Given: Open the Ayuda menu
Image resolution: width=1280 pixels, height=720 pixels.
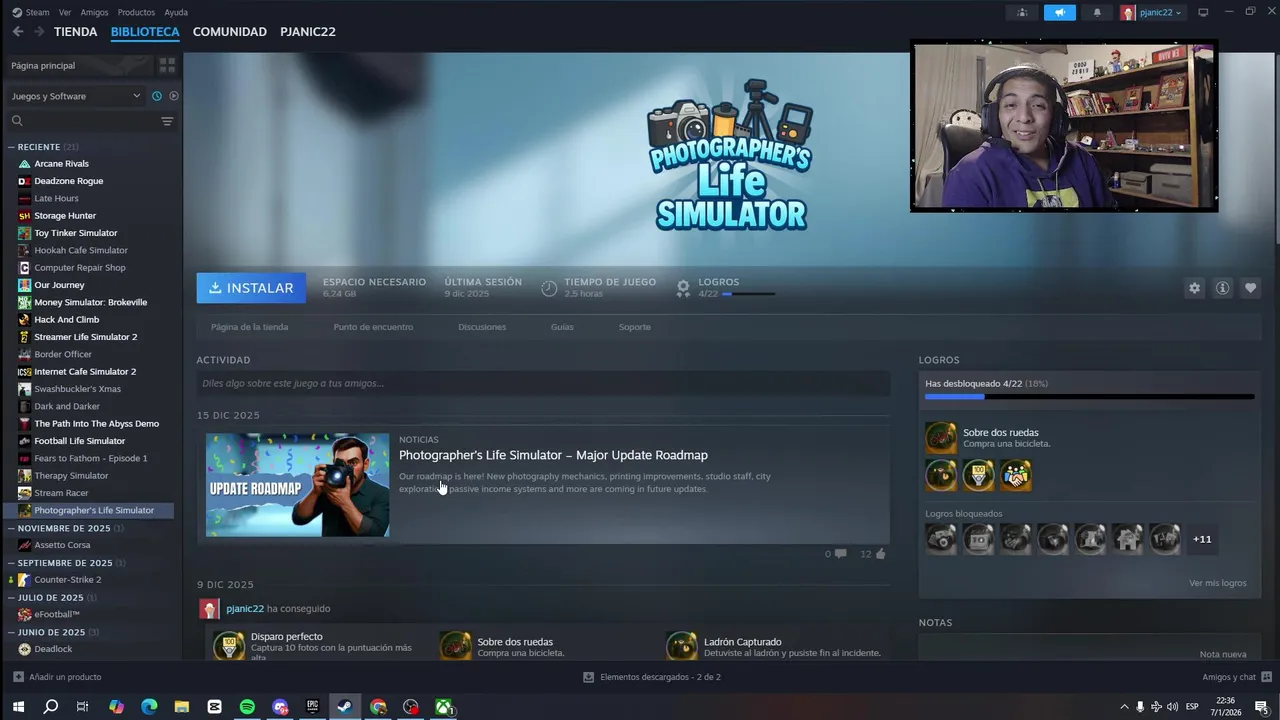Looking at the screenshot, I should (176, 12).
